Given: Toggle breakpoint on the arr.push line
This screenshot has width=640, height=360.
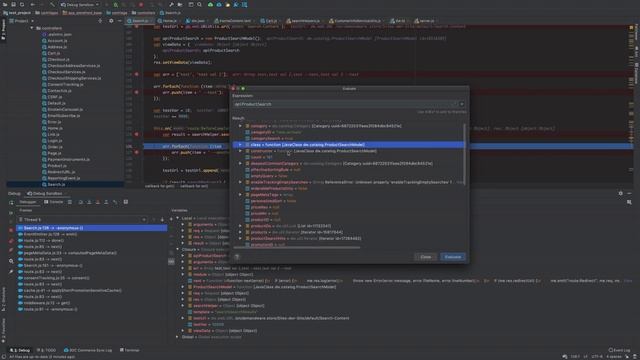Looking at the screenshot, I should pyautogui.click(x=137, y=92).
